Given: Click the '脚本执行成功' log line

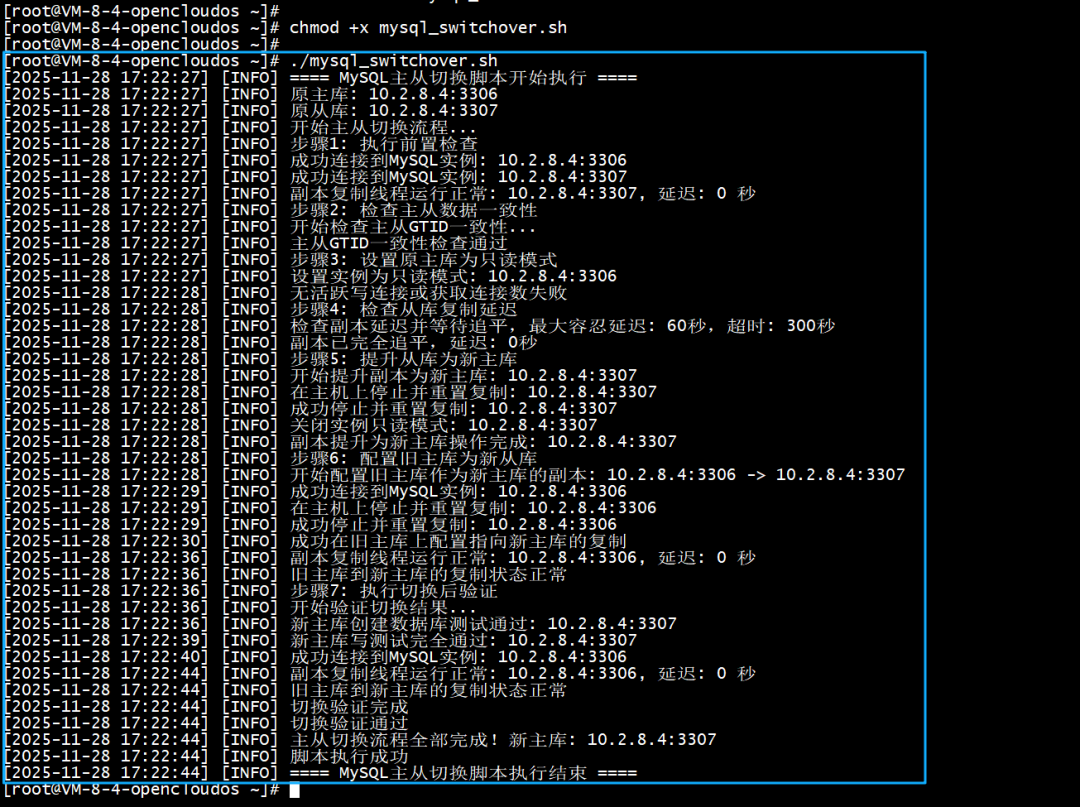Looking at the screenshot, I should pos(206,756).
